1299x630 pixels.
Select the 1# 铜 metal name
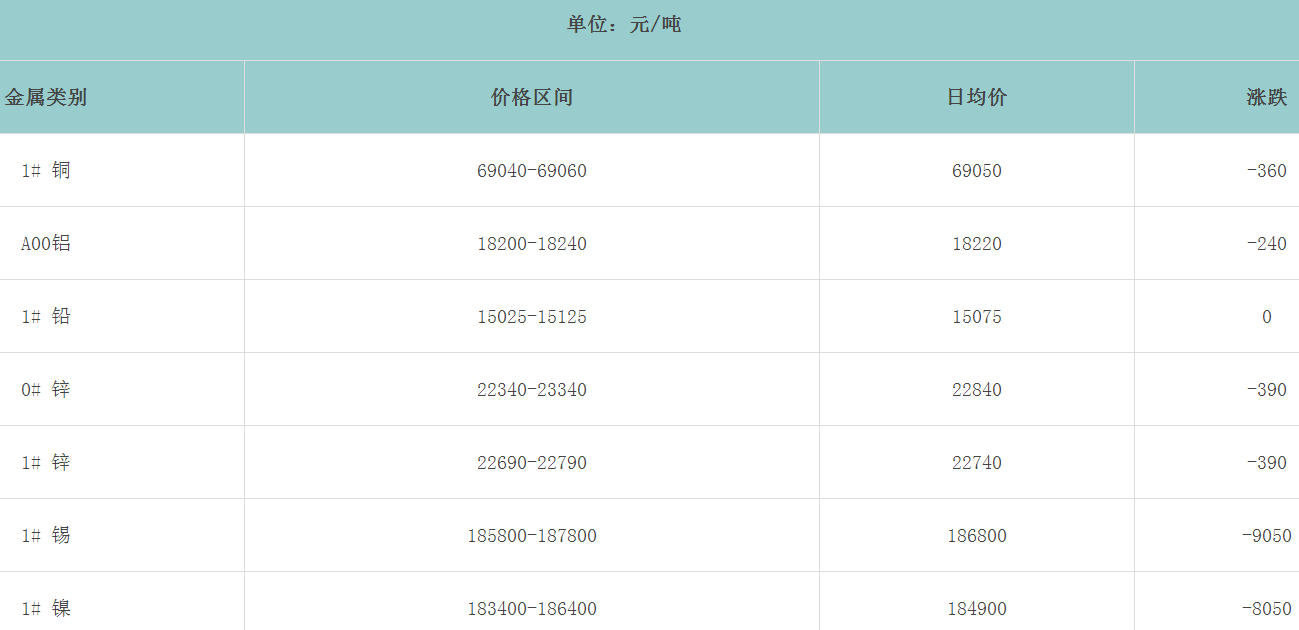[46, 171]
